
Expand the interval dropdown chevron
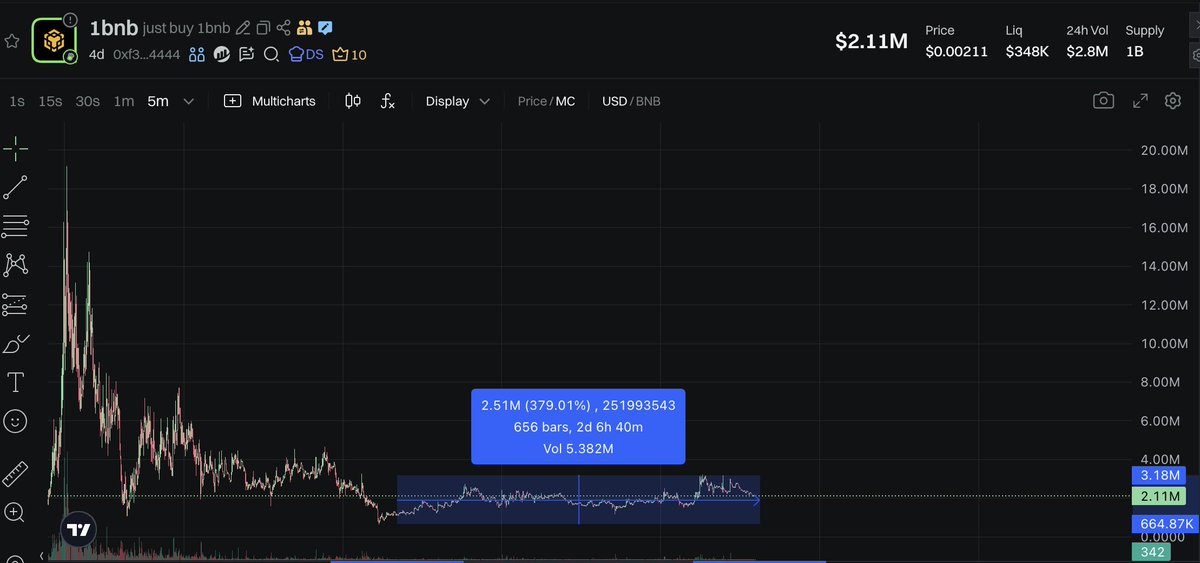pos(189,101)
